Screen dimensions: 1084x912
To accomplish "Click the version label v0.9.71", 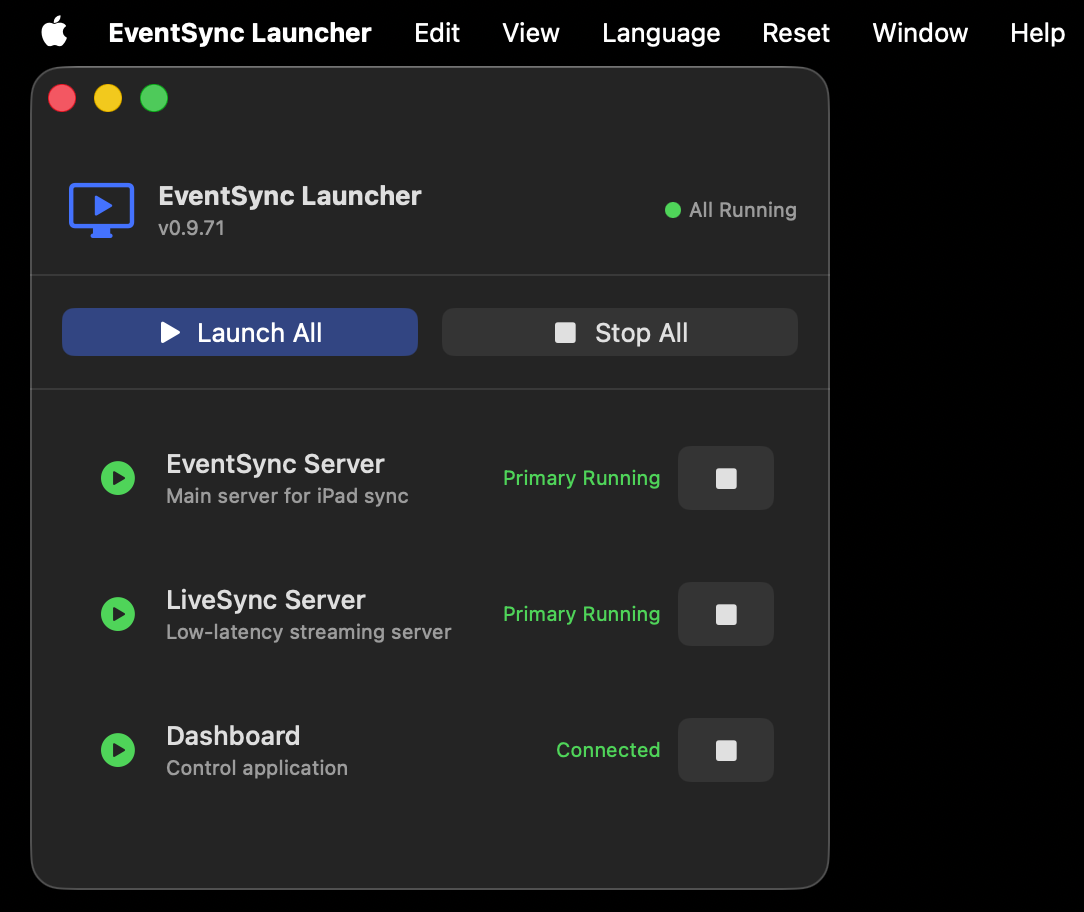I will tap(191, 228).
